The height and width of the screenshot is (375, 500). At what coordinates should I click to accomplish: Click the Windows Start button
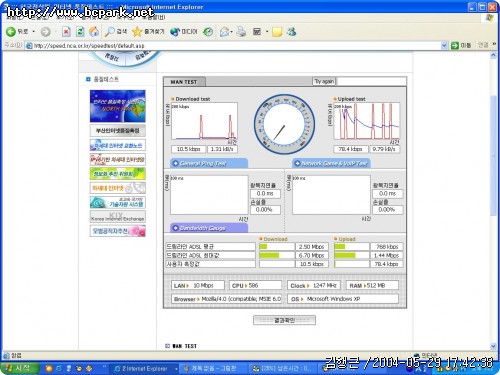pos(19,368)
